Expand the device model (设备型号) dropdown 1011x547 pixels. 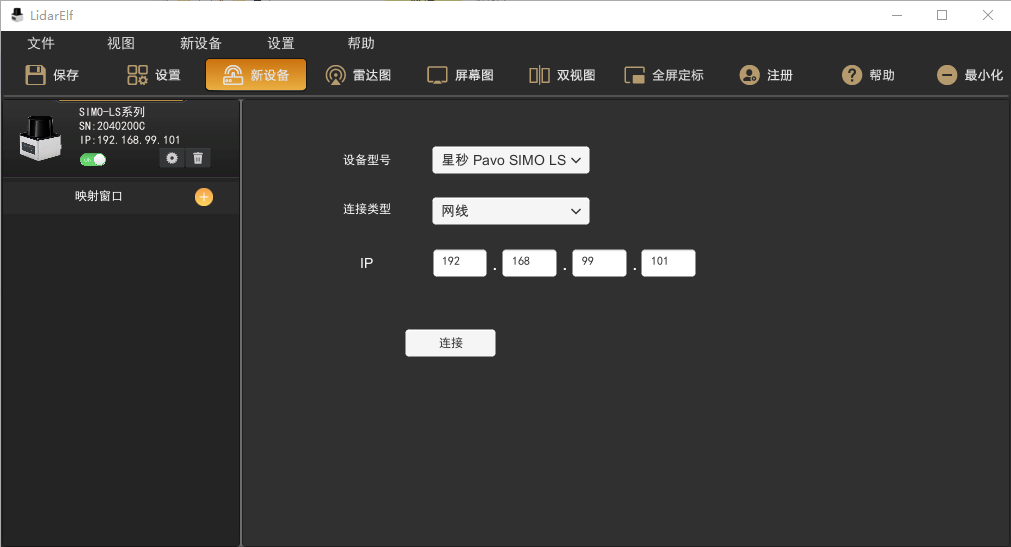coord(510,160)
